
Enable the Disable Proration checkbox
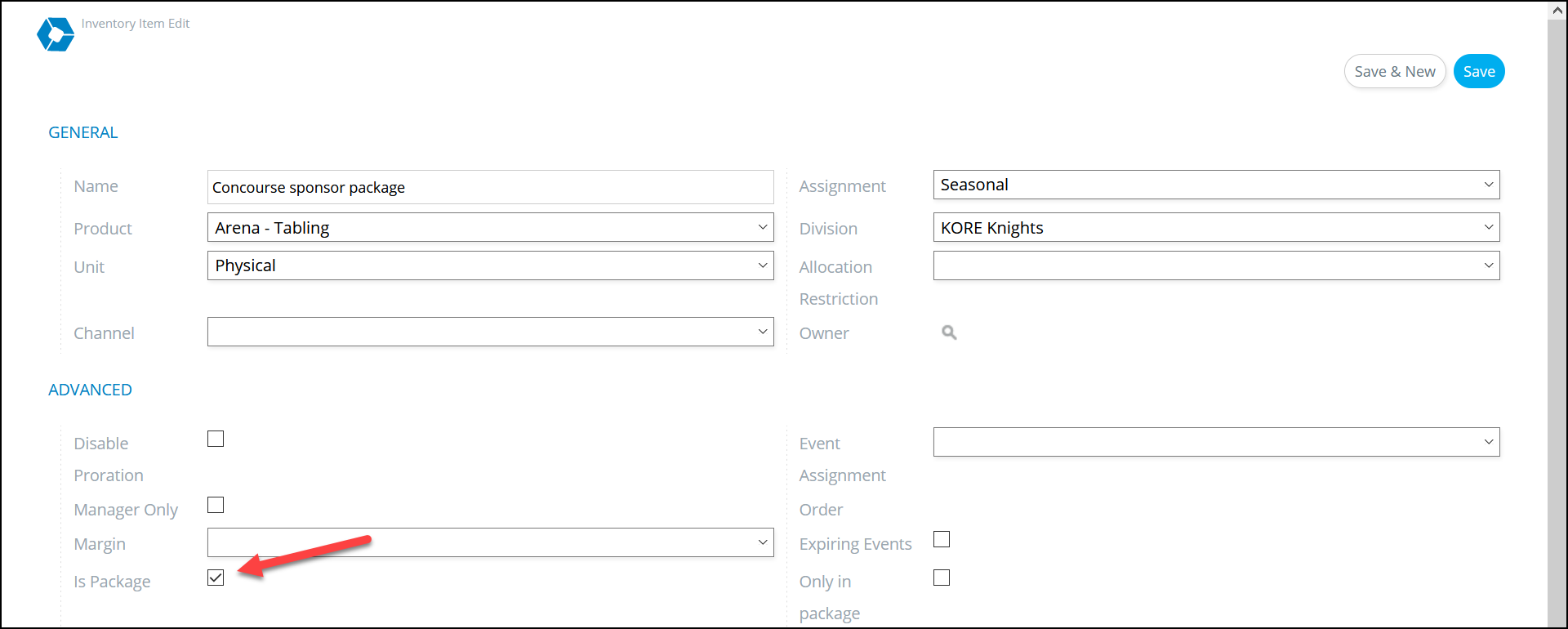point(216,439)
